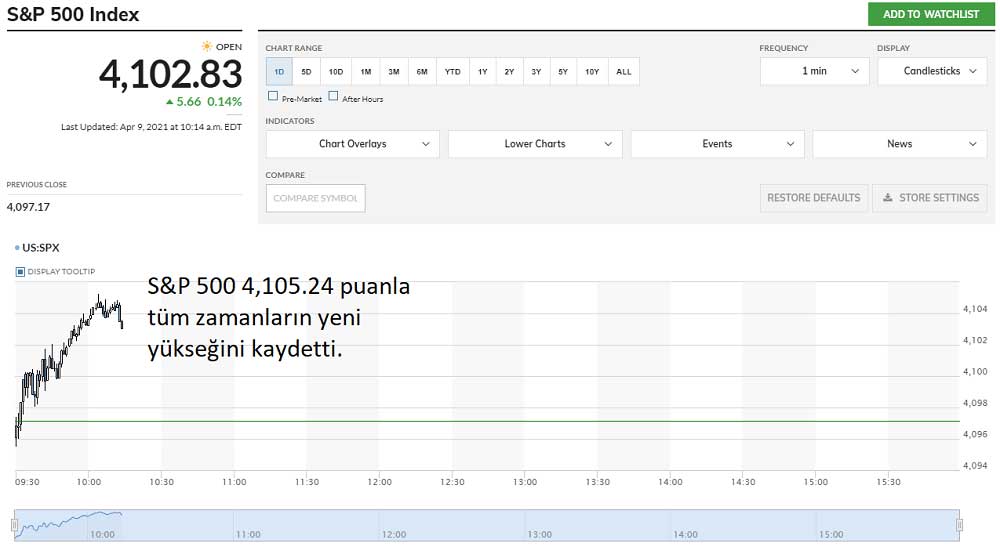Expand the Chart Overlays dropdown
Screen dimensions: 1000x547
click(x=353, y=144)
